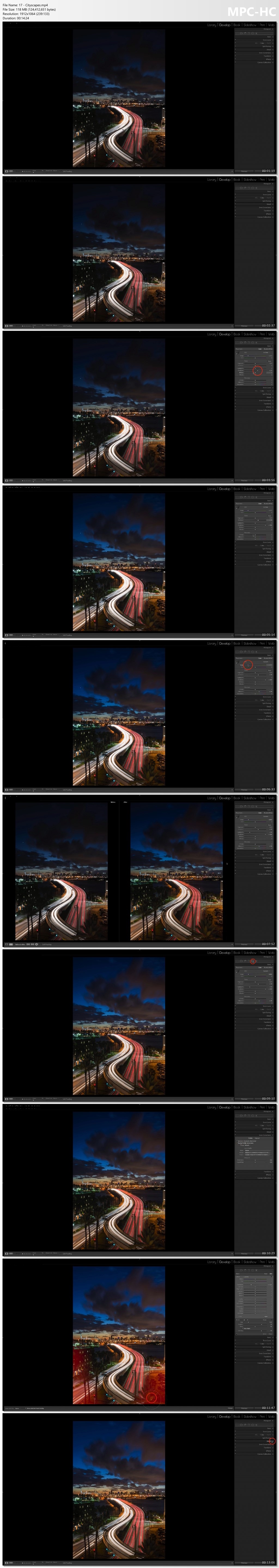Click the Before photo in the 00:07:52 frame
Viewport: 279px width, 1568px height.
[62, 872]
